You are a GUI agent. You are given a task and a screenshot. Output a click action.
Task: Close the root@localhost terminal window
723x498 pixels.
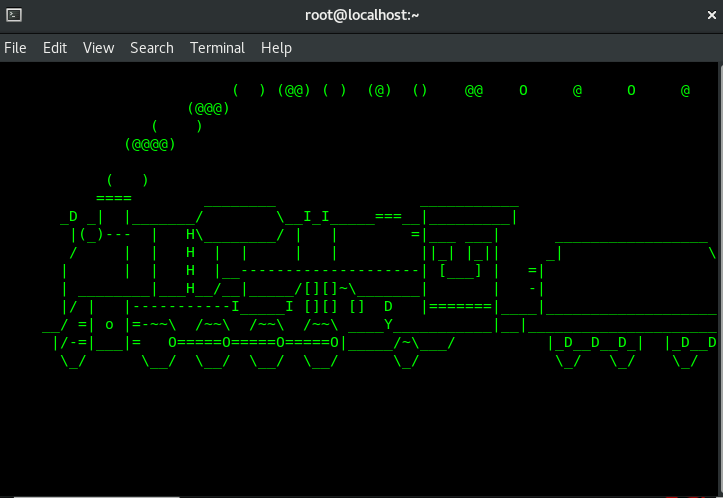pyautogui.click(x=711, y=15)
